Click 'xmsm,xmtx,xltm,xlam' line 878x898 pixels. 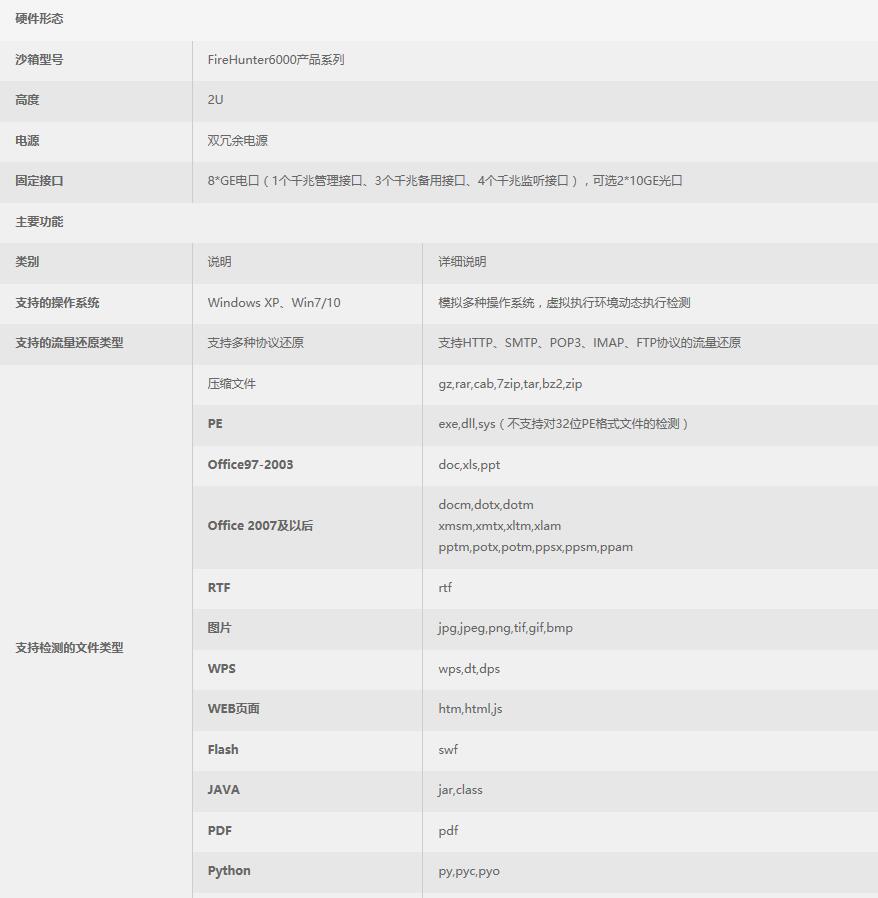pyautogui.click(x=499, y=526)
